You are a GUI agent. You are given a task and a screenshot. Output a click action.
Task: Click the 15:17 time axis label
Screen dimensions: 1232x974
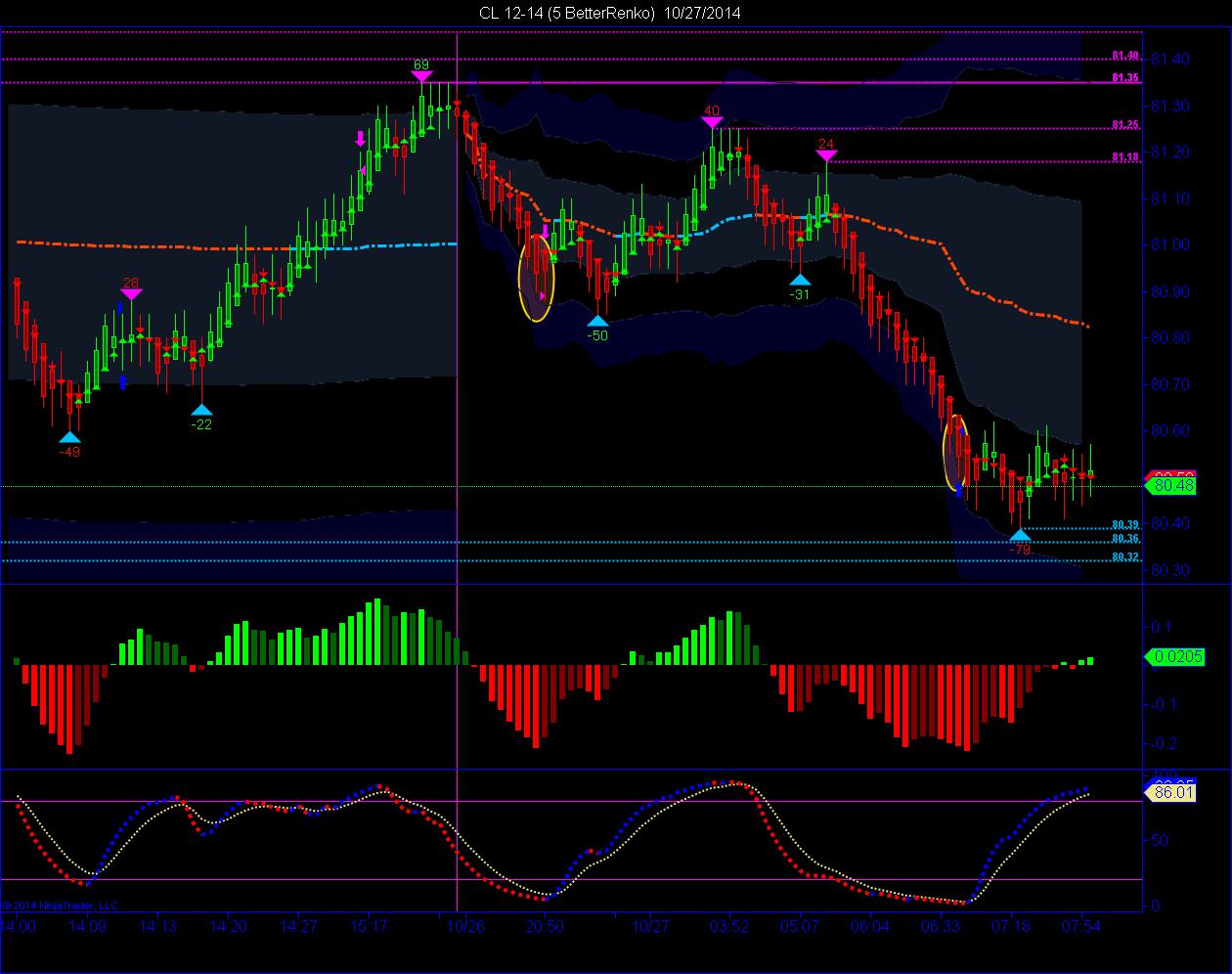coord(370,925)
